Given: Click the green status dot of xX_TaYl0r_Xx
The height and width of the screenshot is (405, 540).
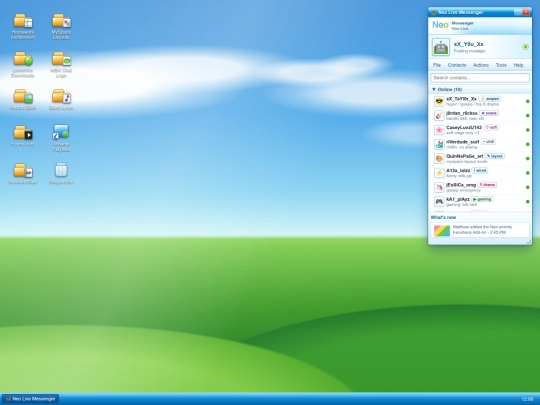Looking at the screenshot, I should pyautogui.click(x=527, y=101).
